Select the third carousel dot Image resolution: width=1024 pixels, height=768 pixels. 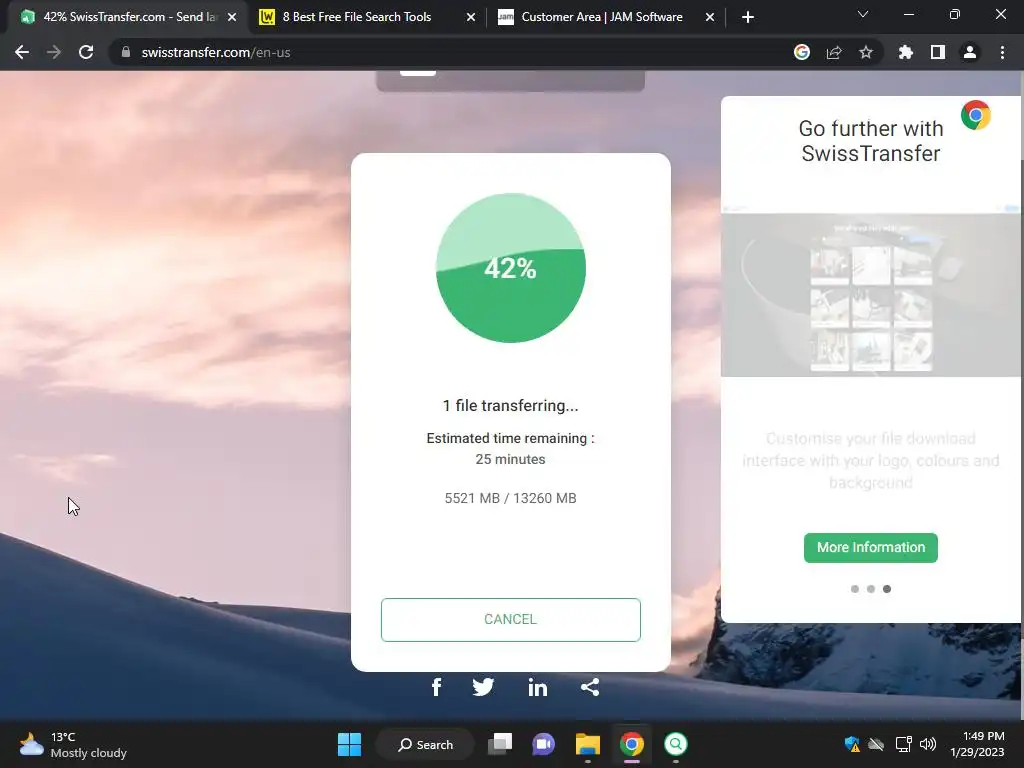click(x=887, y=589)
